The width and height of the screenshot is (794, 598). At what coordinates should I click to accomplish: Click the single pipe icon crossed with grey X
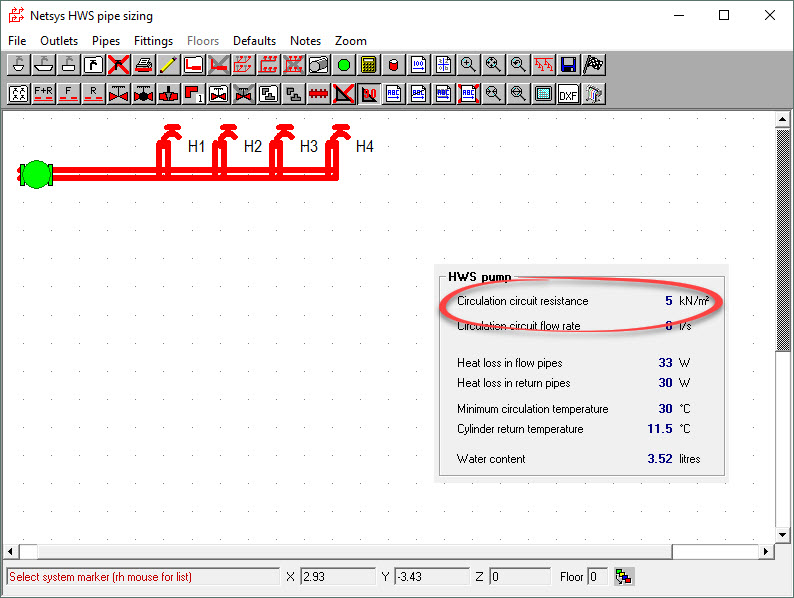point(218,65)
